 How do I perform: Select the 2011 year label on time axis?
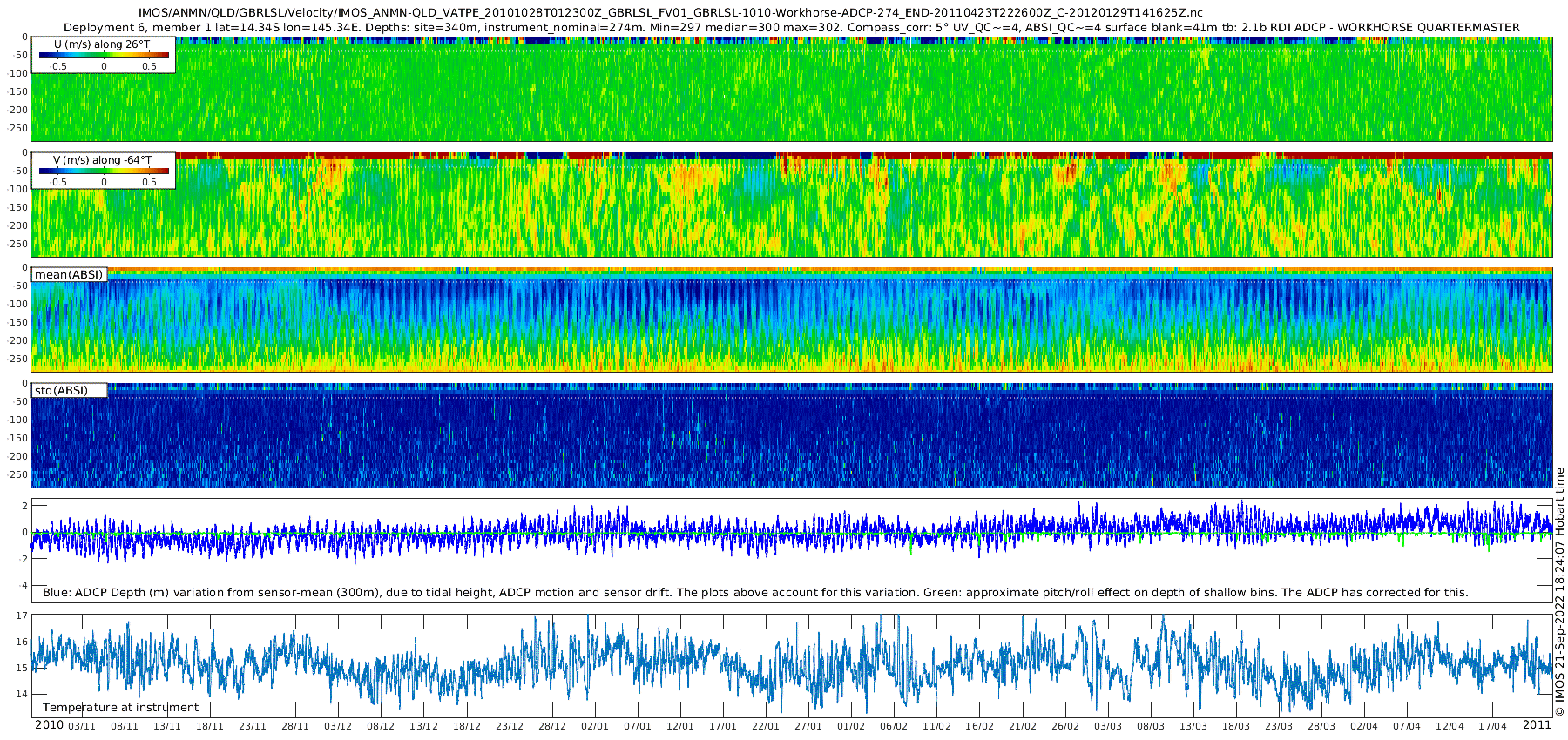(1537, 725)
